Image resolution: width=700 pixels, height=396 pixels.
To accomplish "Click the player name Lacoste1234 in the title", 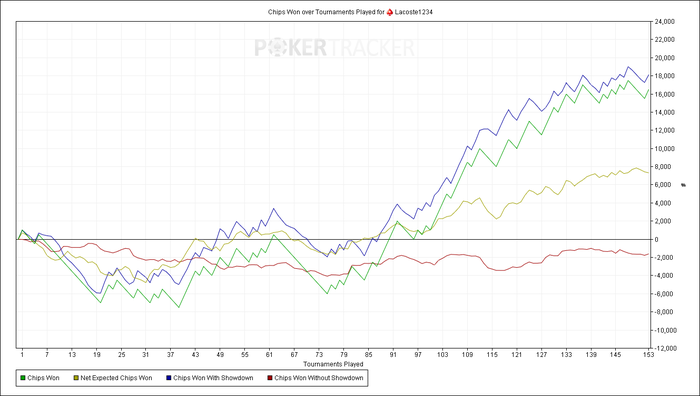I will click(x=413, y=12).
